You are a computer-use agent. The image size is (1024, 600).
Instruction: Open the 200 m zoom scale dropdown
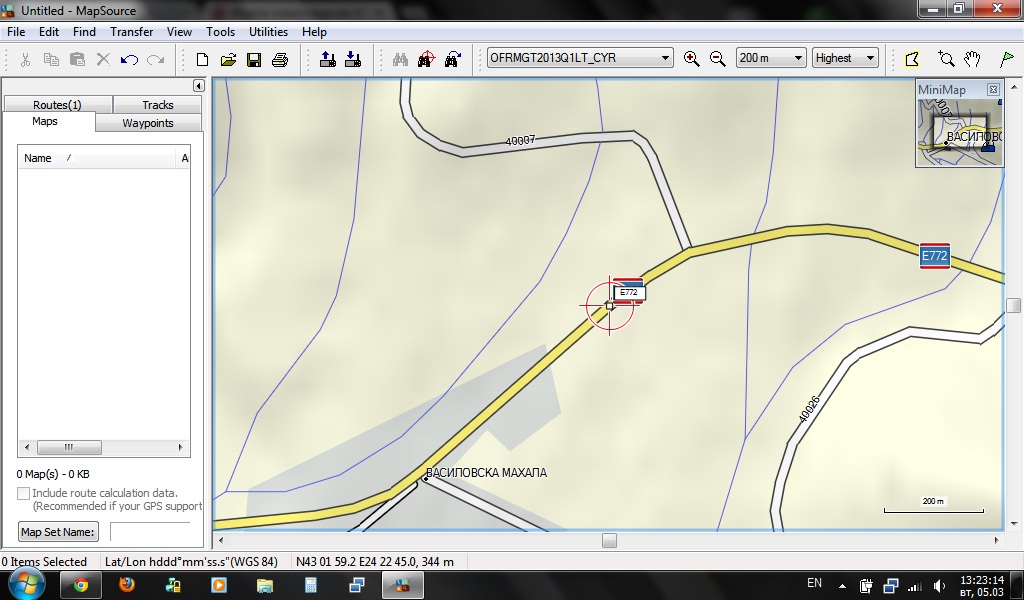point(771,57)
